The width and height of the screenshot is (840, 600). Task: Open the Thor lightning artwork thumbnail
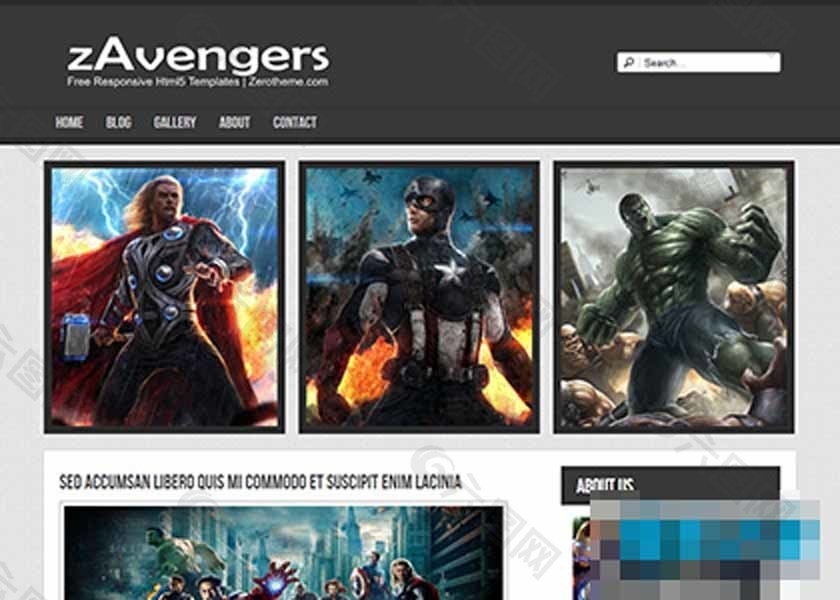[164, 297]
